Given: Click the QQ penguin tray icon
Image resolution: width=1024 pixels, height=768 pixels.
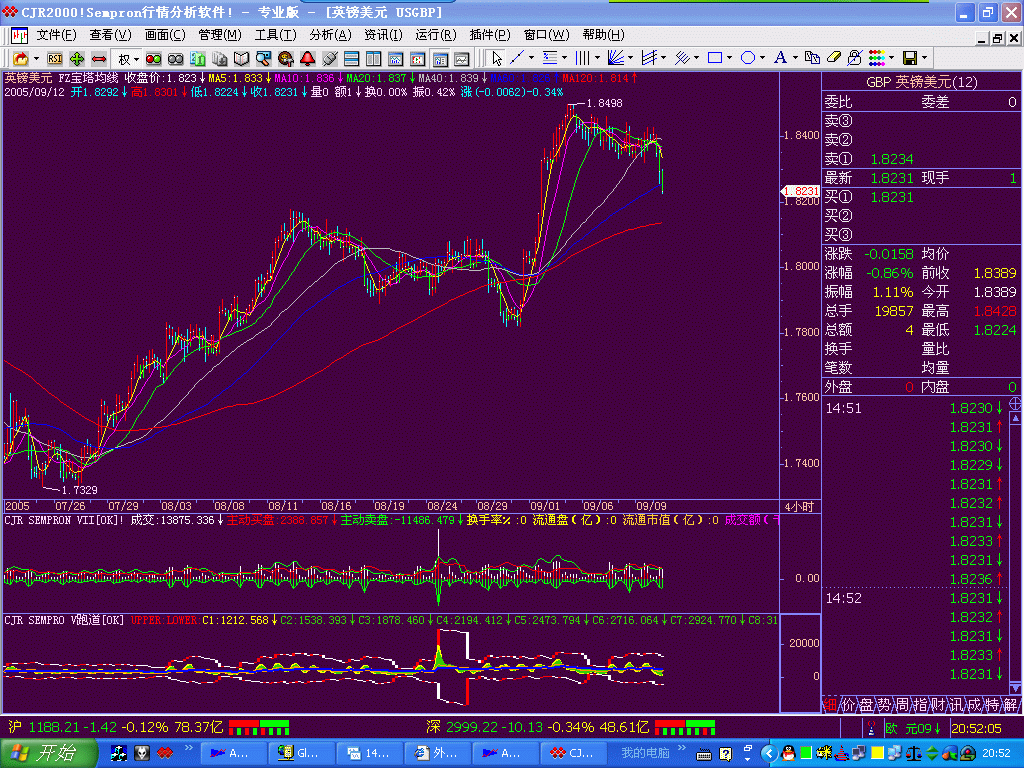Looking at the screenshot, I should 788,754.
